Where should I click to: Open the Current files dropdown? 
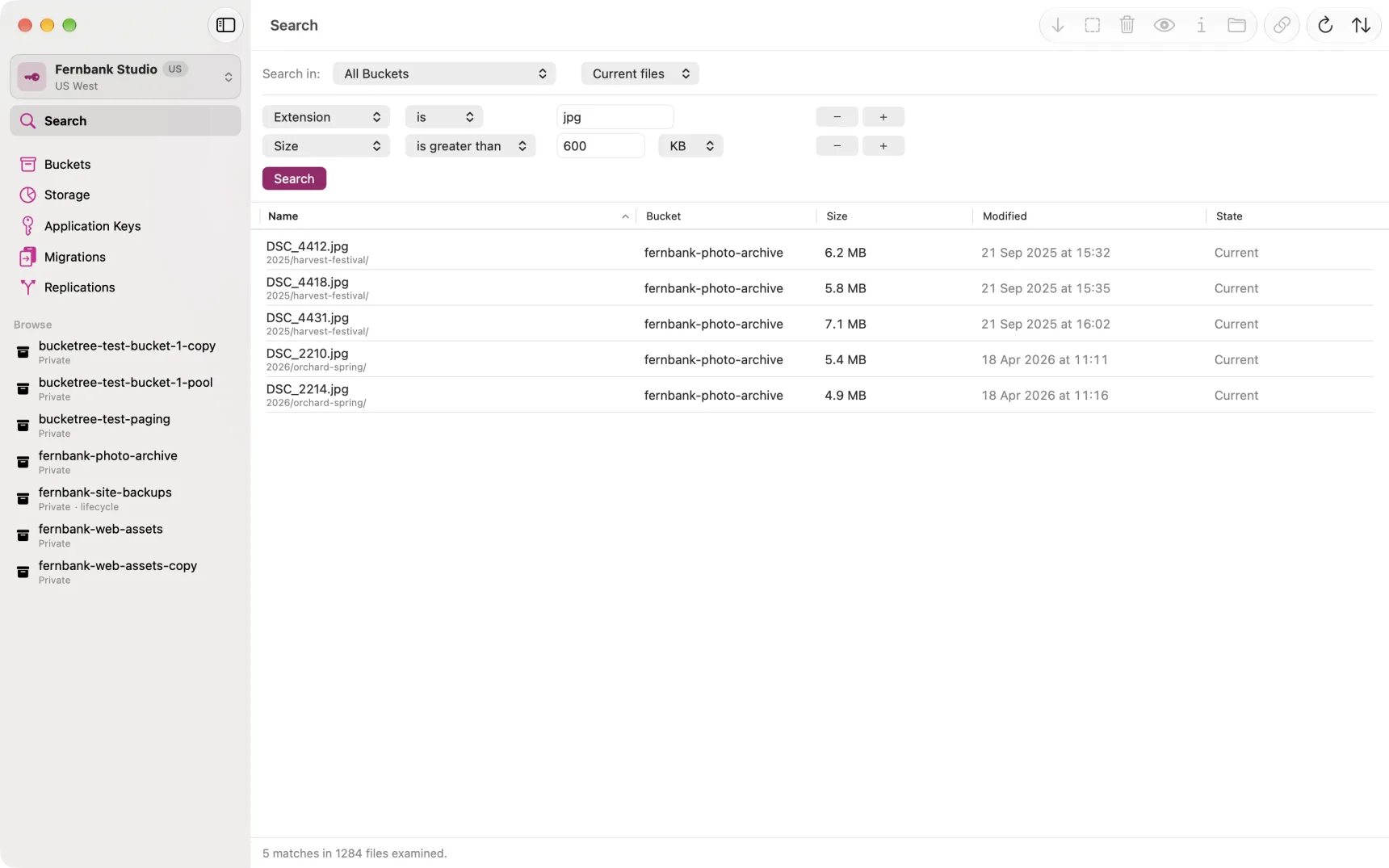(640, 73)
